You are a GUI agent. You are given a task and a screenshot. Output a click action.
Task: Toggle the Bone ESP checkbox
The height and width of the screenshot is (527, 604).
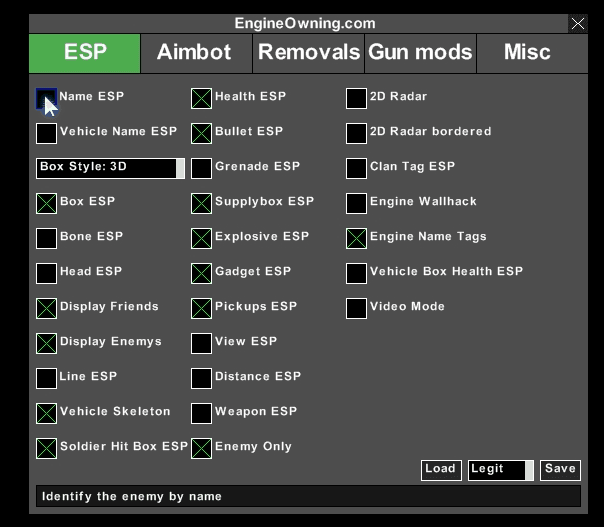[x=47, y=238]
